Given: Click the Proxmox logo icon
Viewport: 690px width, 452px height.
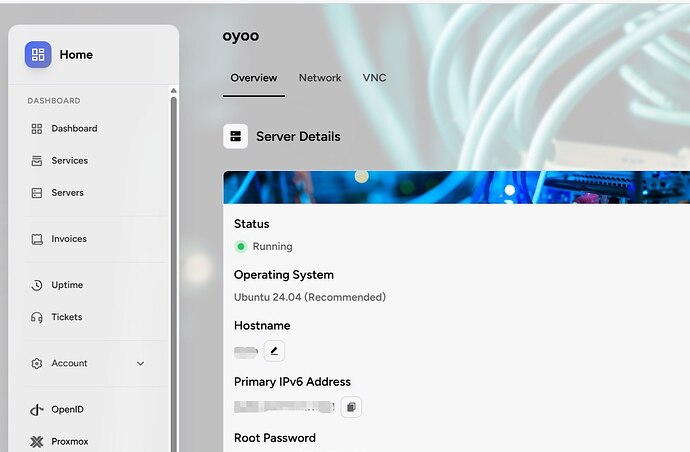Looking at the screenshot, I should (37, 441).
